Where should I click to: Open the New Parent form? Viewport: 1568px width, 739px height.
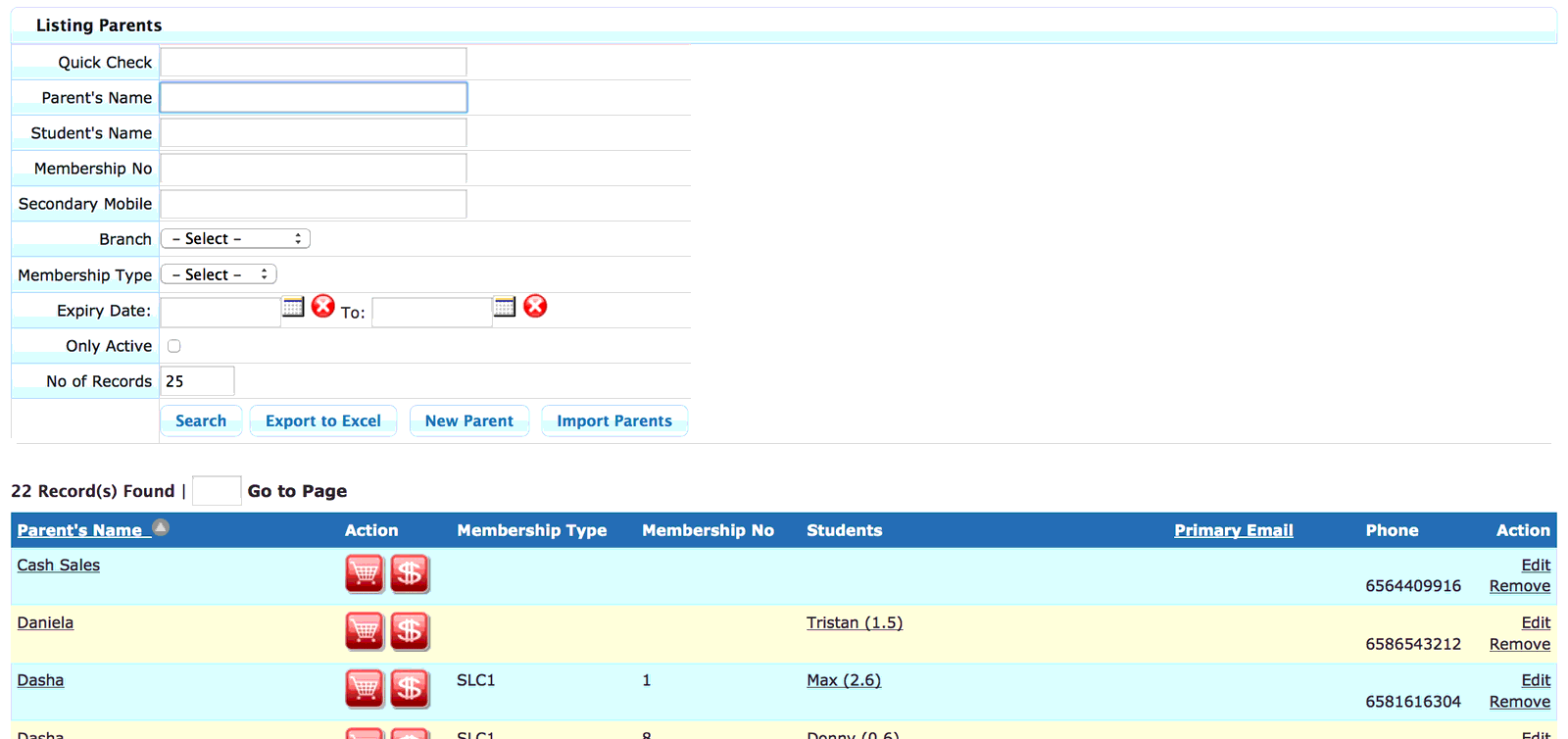click(469, 420)
